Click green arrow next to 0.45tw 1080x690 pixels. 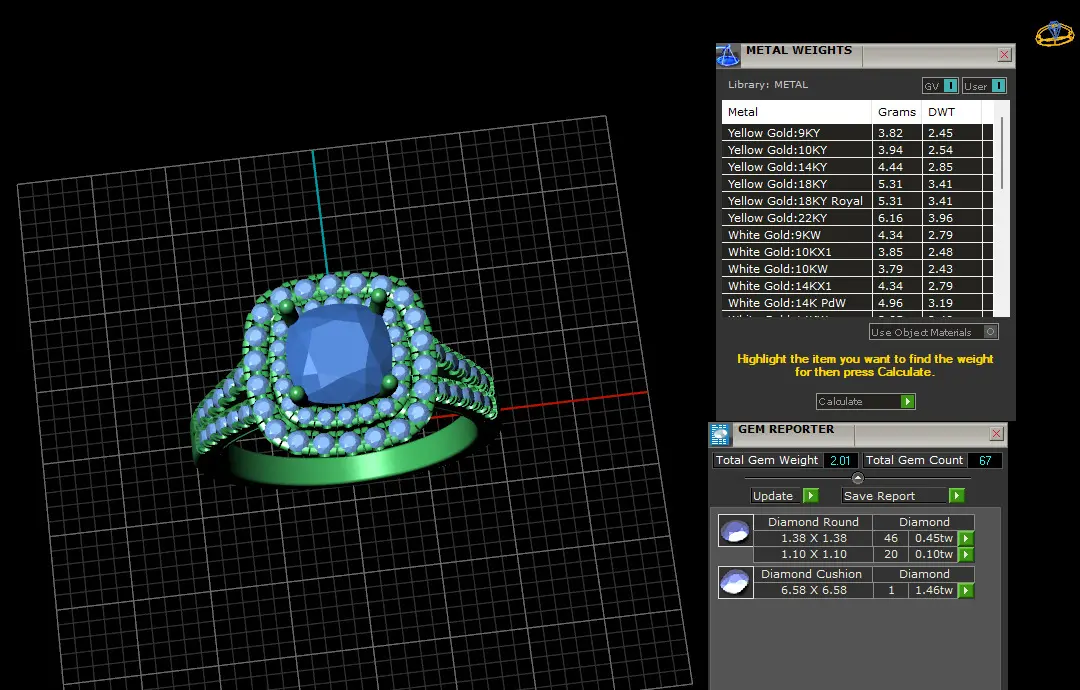tap(966, 539)
